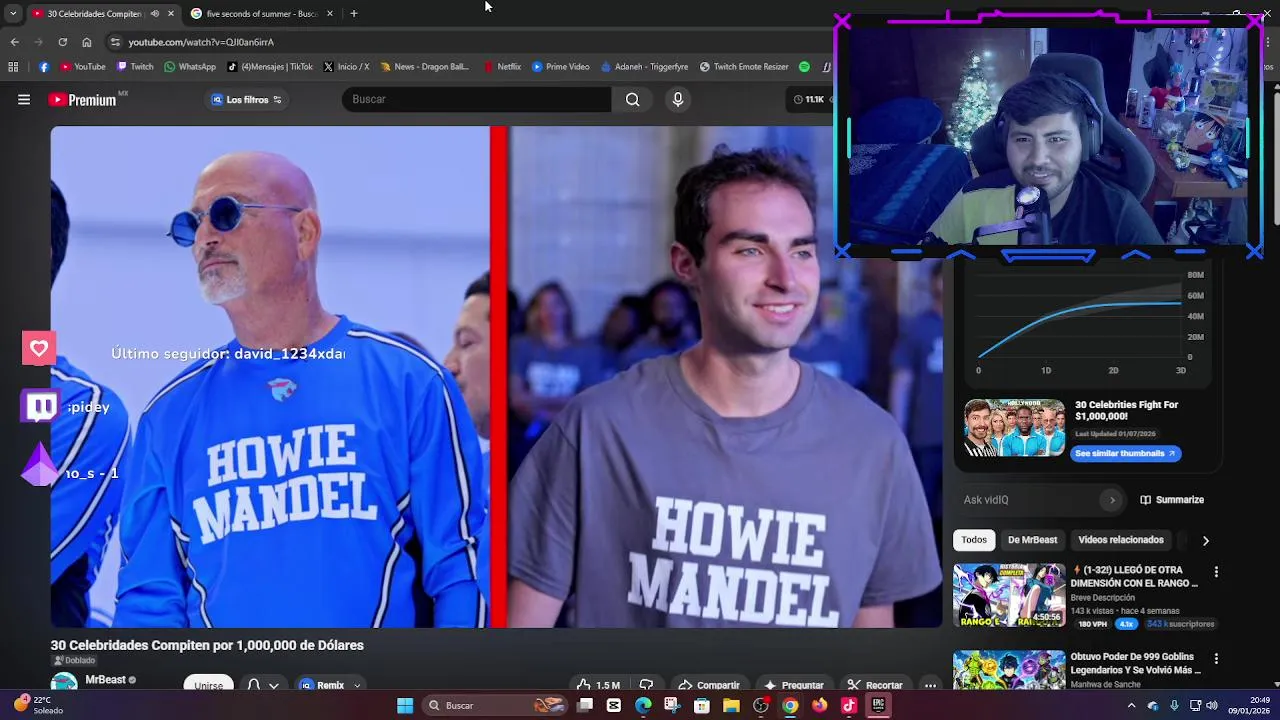Reload the page with the refresh icon
The height and width of the screenshot is (720, 1280).
click(62, 42)
